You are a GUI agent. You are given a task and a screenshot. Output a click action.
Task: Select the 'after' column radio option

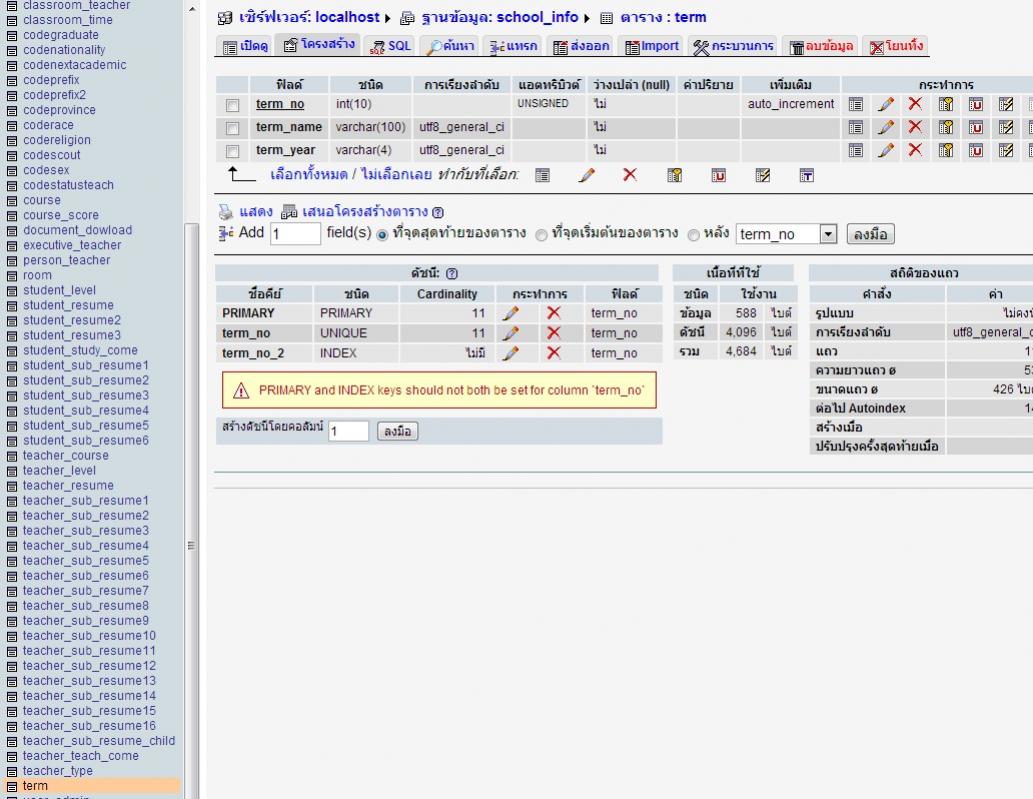694,235
